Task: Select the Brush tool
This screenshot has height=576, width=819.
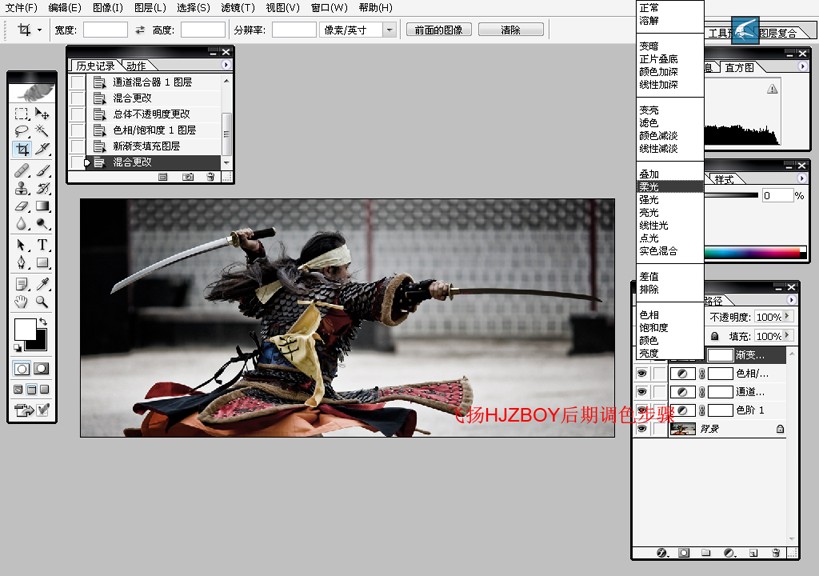Action: (42, 171)
